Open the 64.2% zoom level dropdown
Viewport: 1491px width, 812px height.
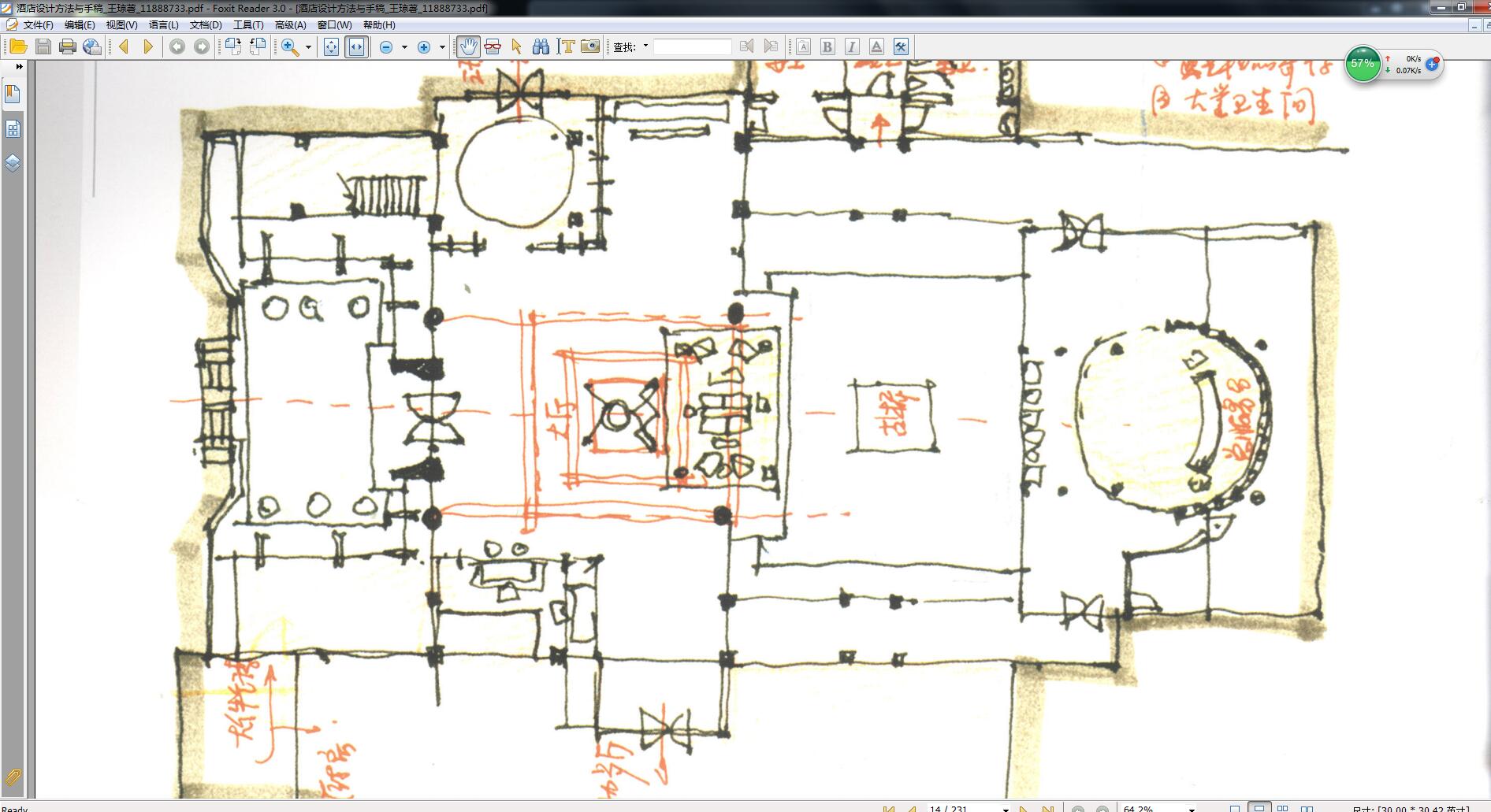point(1192,809)
